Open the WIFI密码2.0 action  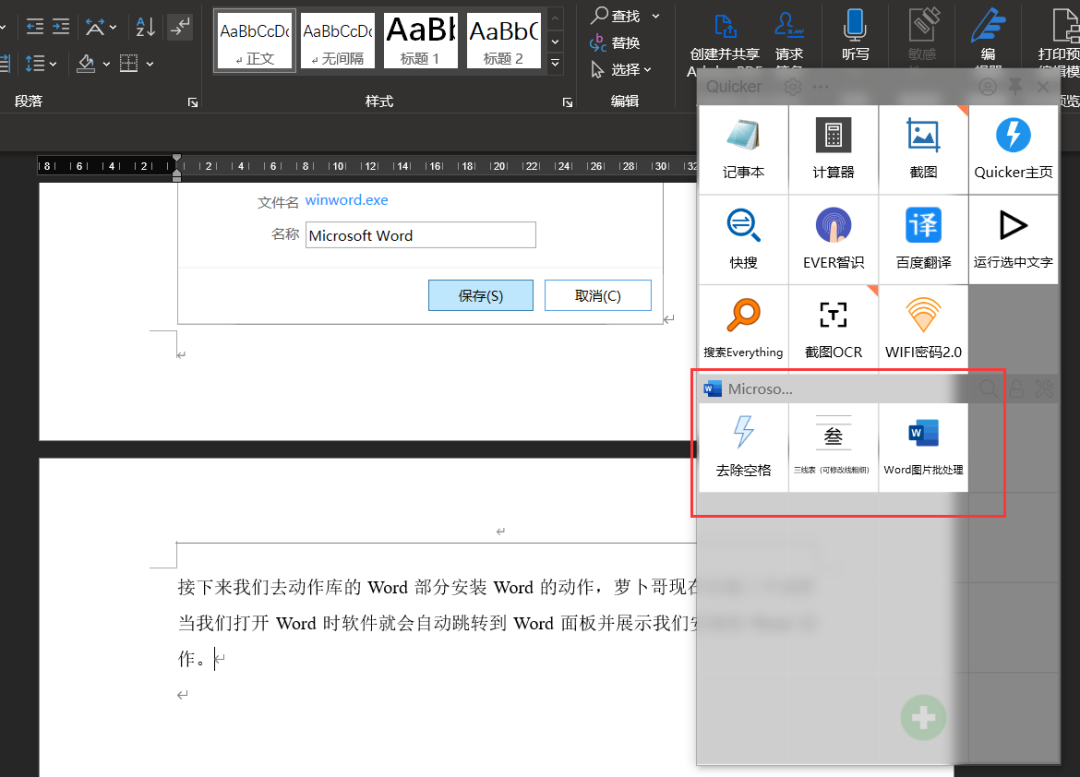pos(923,329)
